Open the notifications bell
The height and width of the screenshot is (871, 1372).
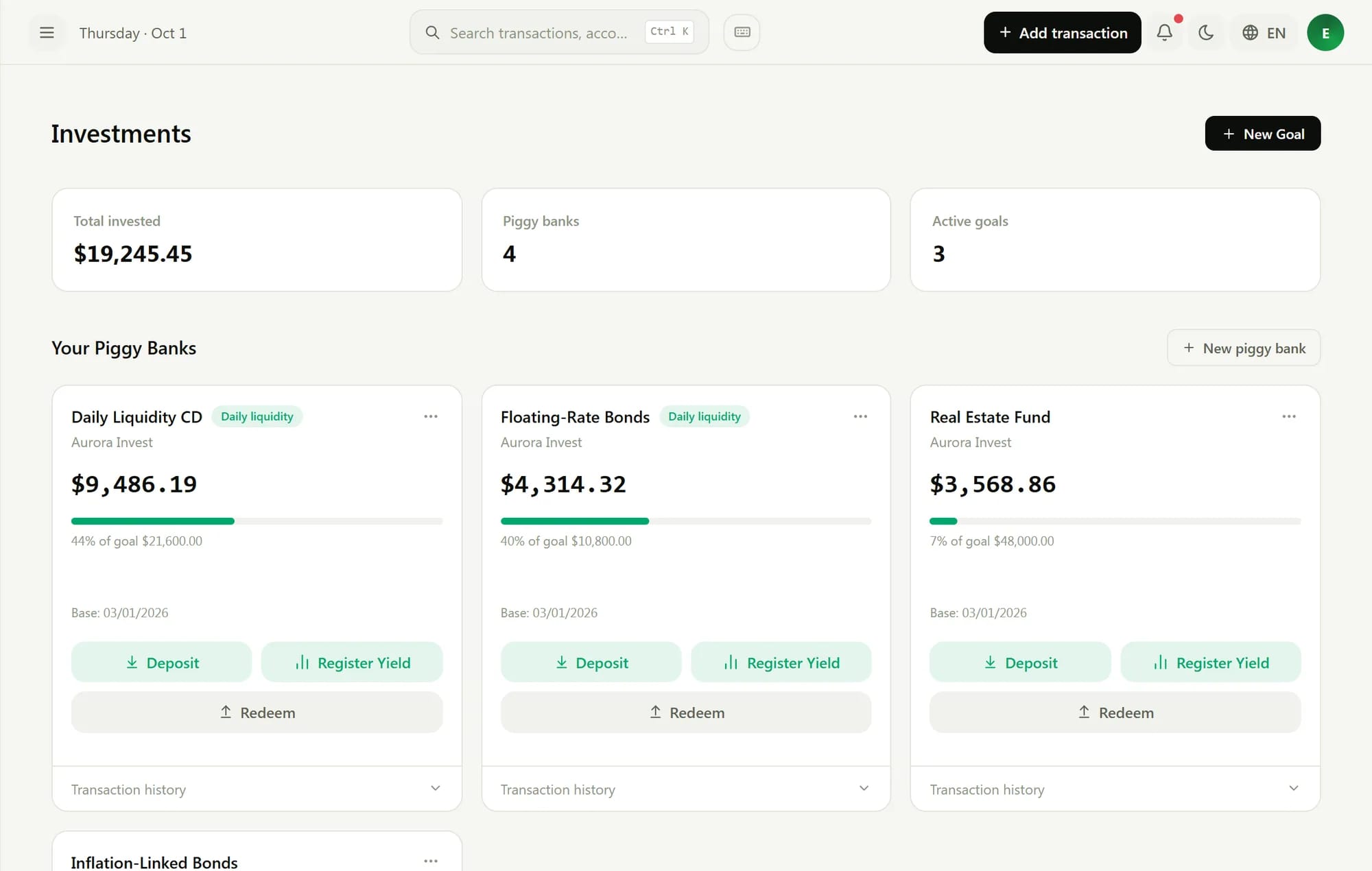click(1164, 32)
